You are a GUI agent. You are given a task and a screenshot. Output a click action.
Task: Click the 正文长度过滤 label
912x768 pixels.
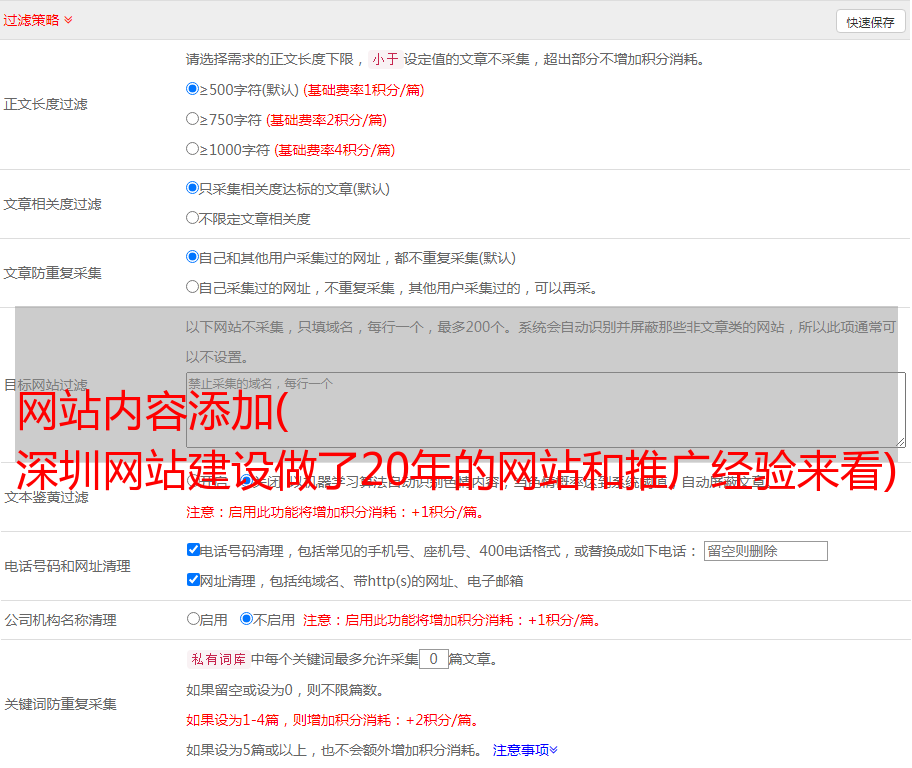click(45, 104)
